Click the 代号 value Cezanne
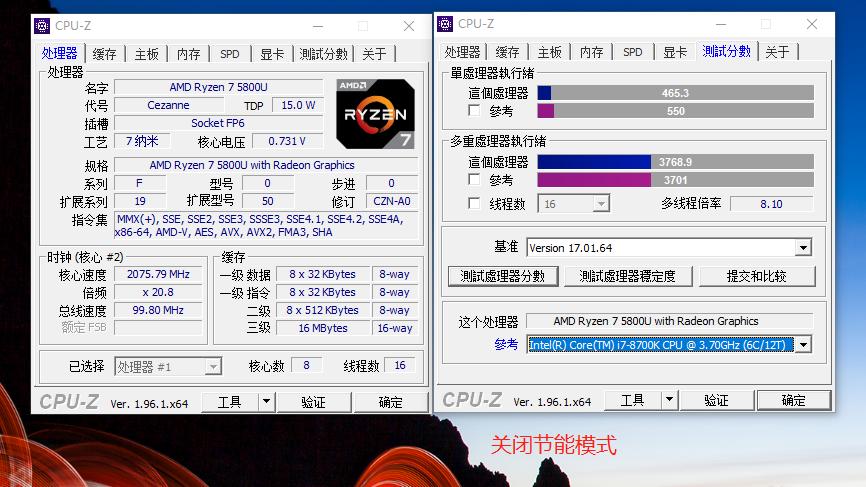 point(168,105)
